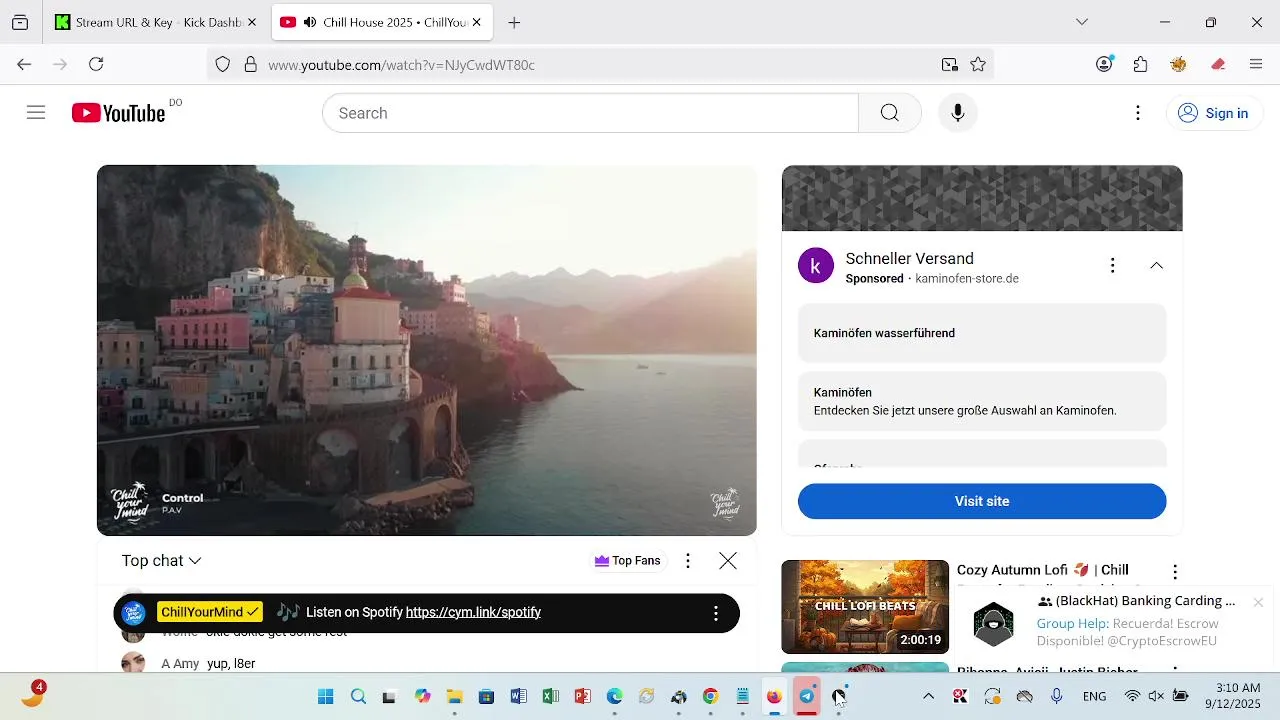
Task: Click the red eraser extension icon
Action: click(1218, 64)
